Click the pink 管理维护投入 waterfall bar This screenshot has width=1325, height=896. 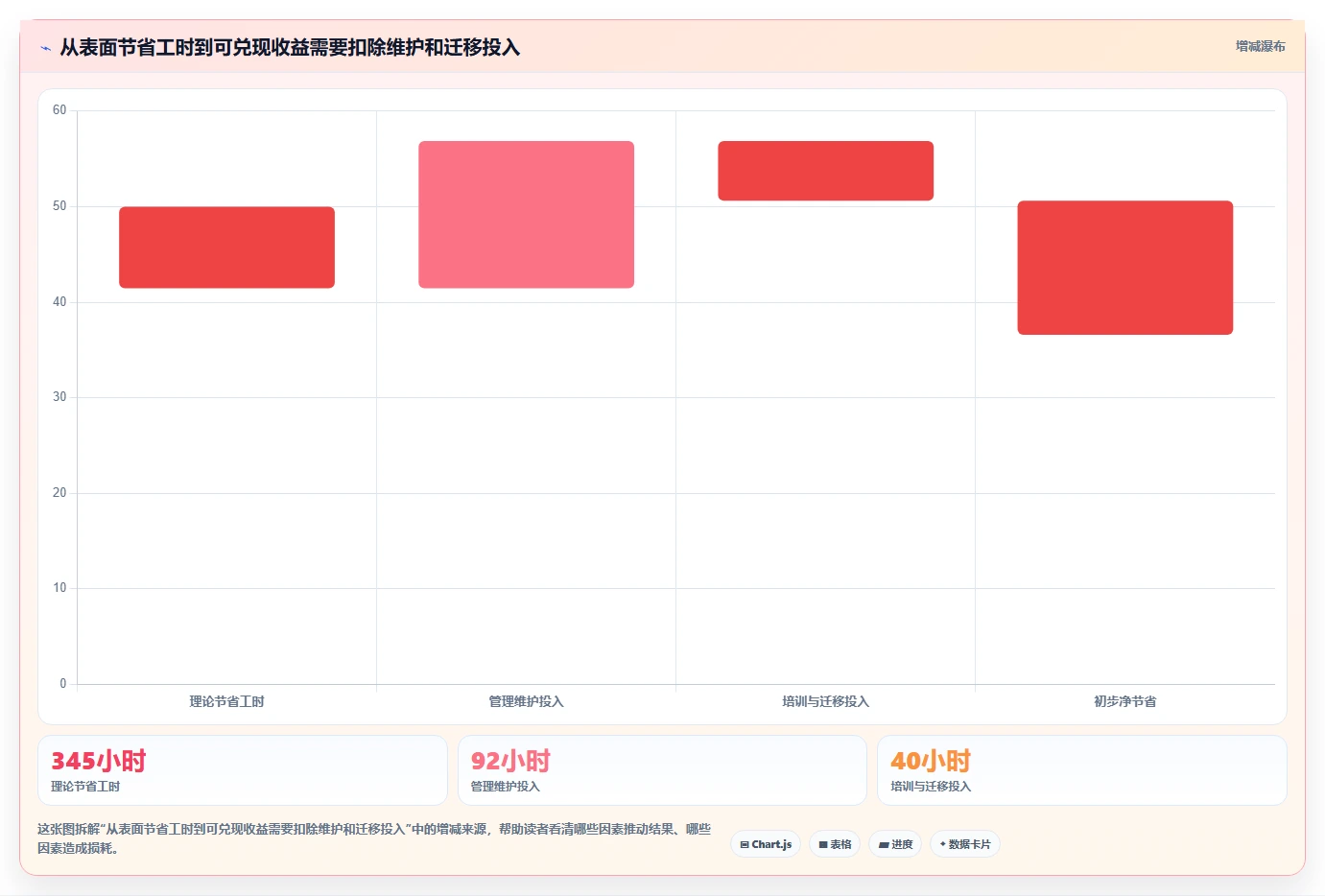point(526,215)
